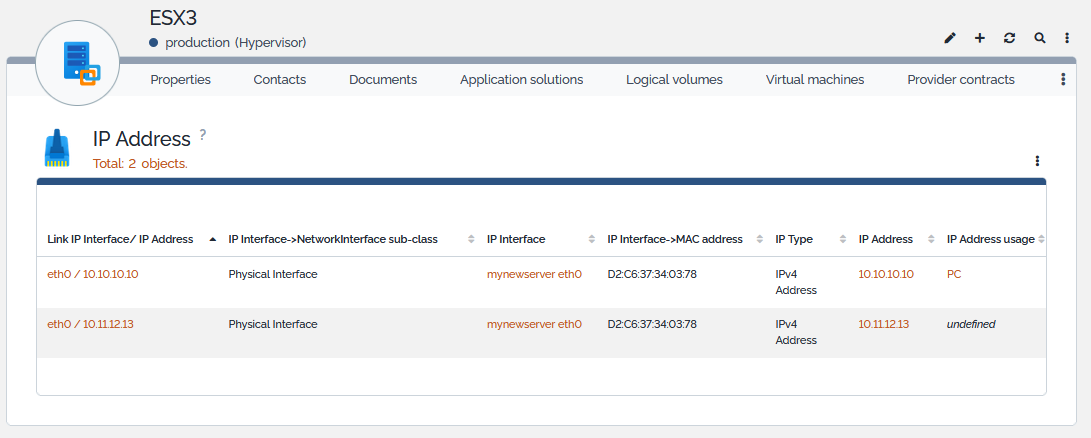Open mynewserver eth0 link in second row
Viewport: 1091px width, 438px height.
534,324
